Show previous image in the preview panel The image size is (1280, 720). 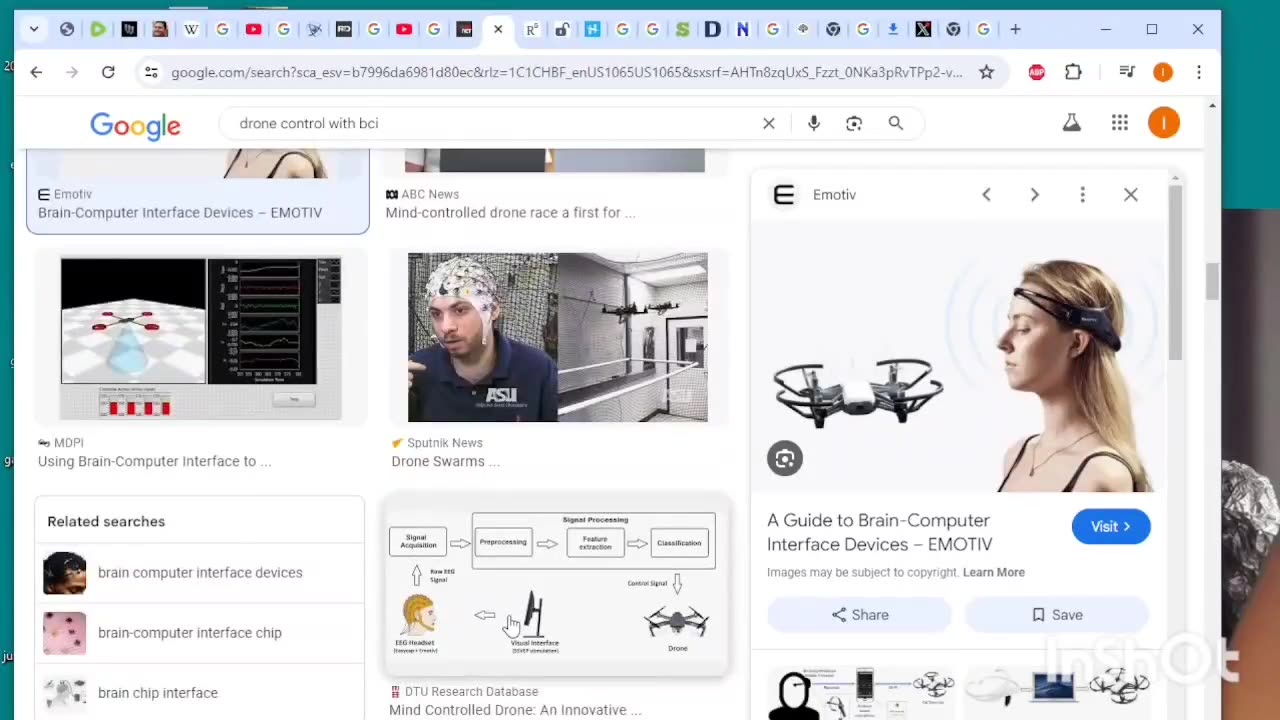point(986,195)
